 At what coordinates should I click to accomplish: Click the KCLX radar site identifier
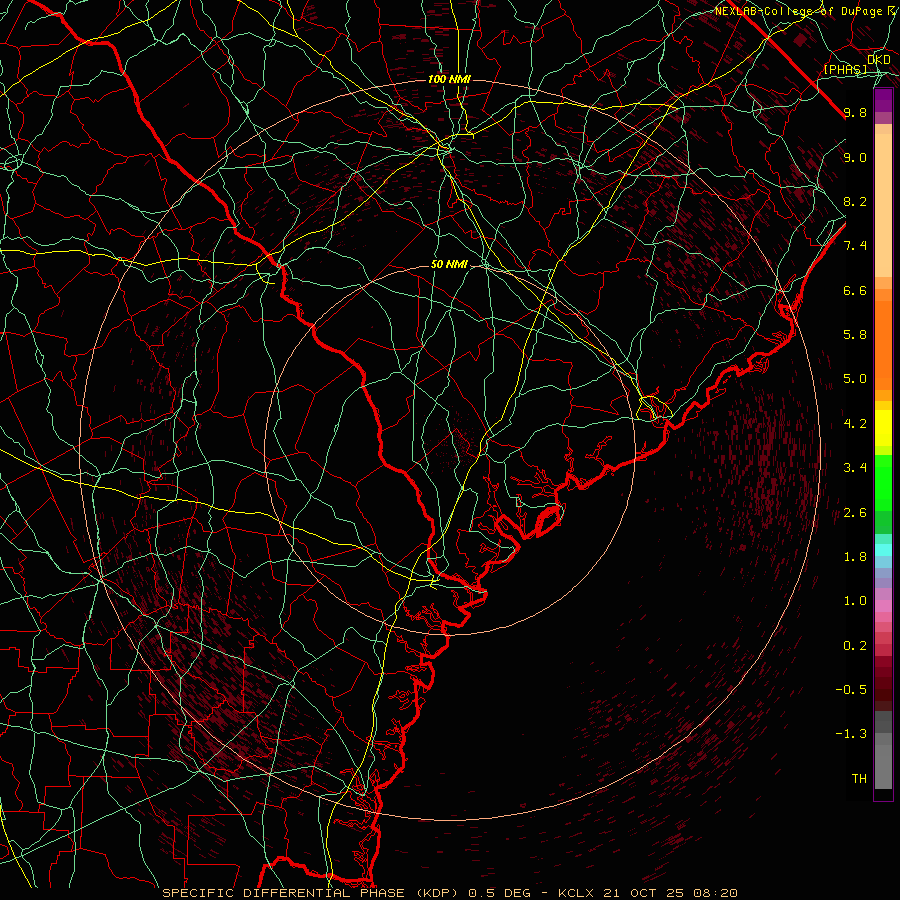coord(575,893)
